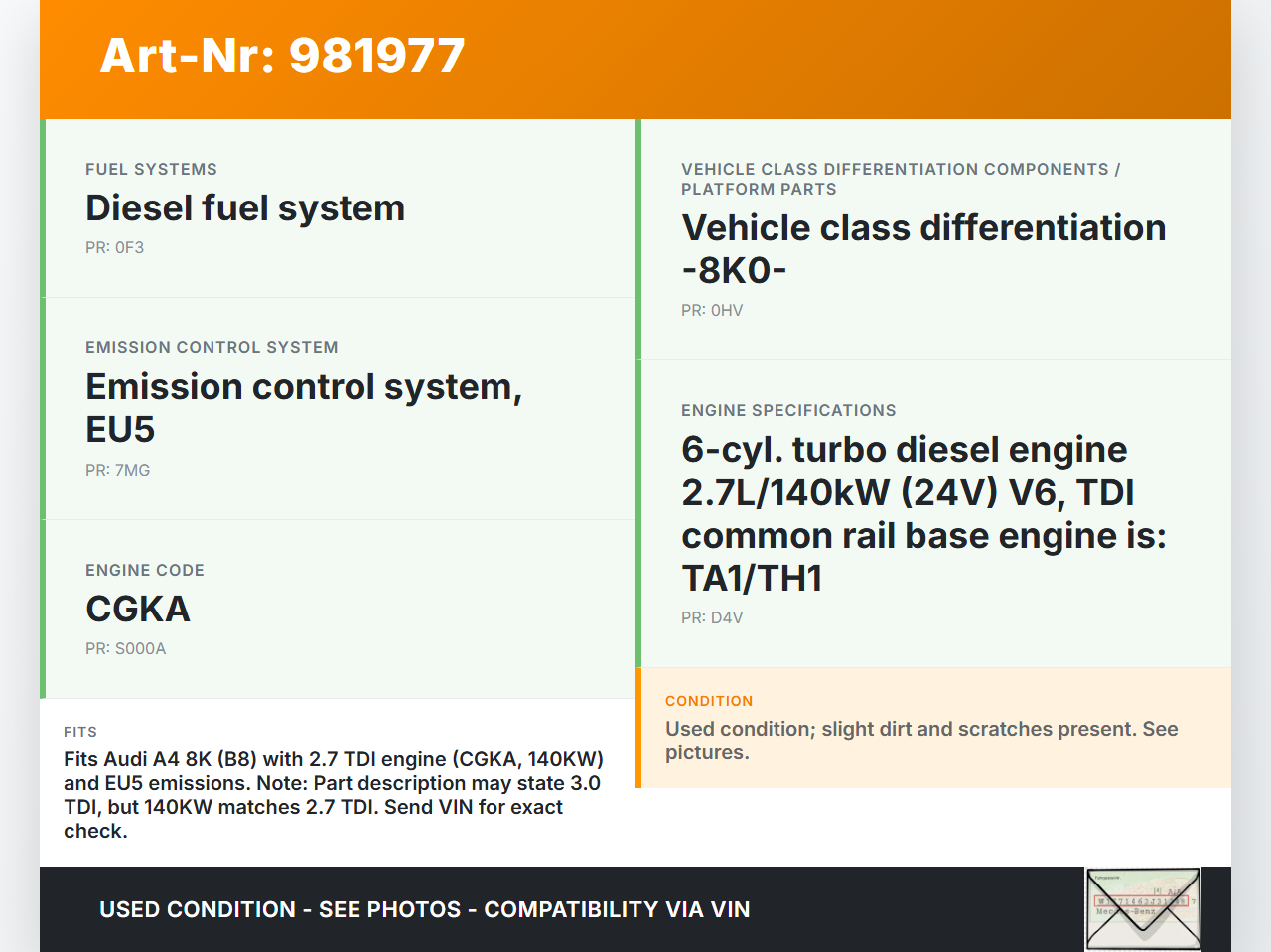Select the Audi A4 8K fitment paragraph
Image resolution: width=1271 pixels, height=952 pixels.
point(334,795)
